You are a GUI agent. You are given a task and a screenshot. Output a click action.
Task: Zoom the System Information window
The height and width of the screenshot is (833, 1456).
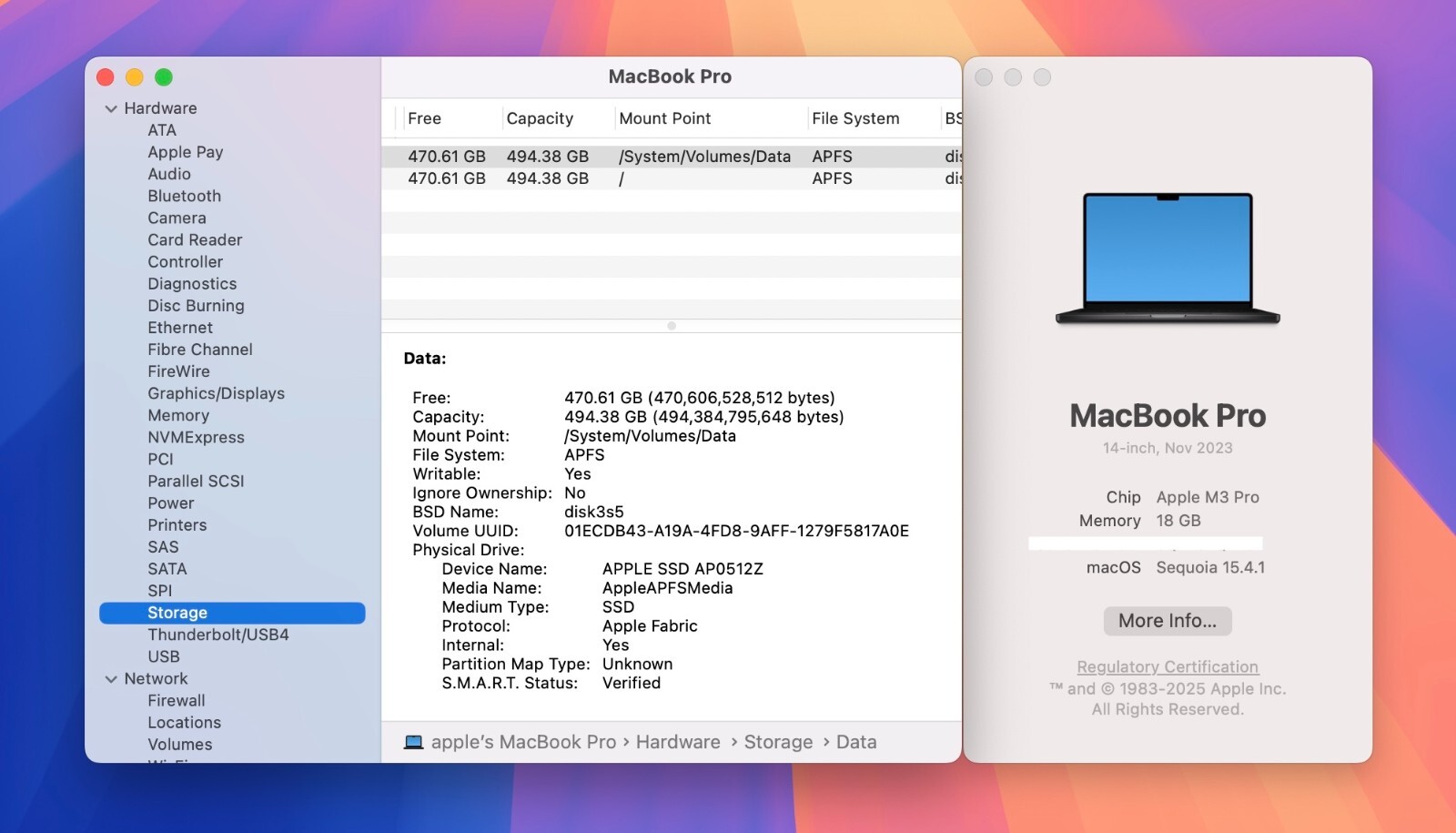164,77
